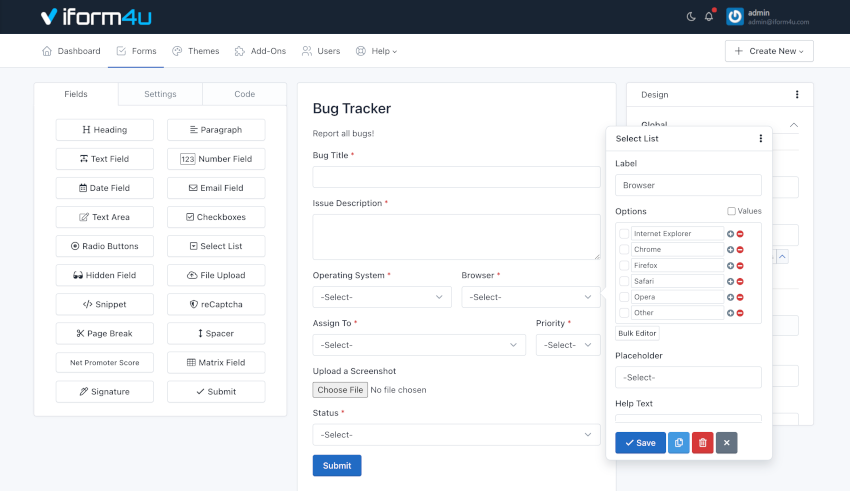The height and width of the screenshot is (491, 850).
Task: Add option after Internet Explorer with plus icon
Action: [x=730, y=233]
